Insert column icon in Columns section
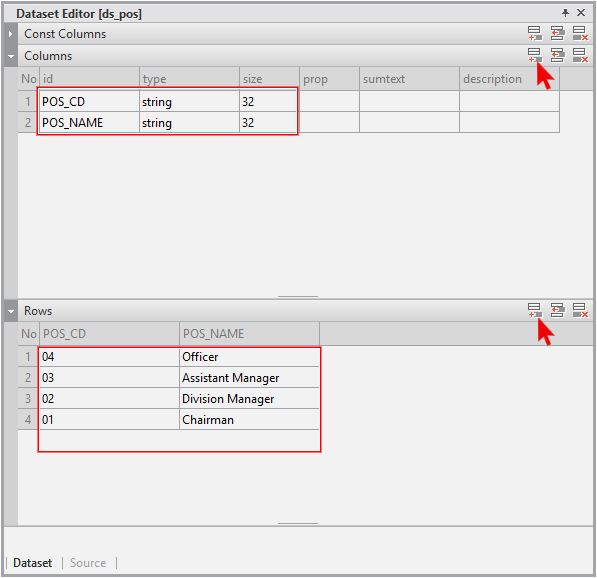The width and height of the screenshot is (597, 578). coord(557,55)
